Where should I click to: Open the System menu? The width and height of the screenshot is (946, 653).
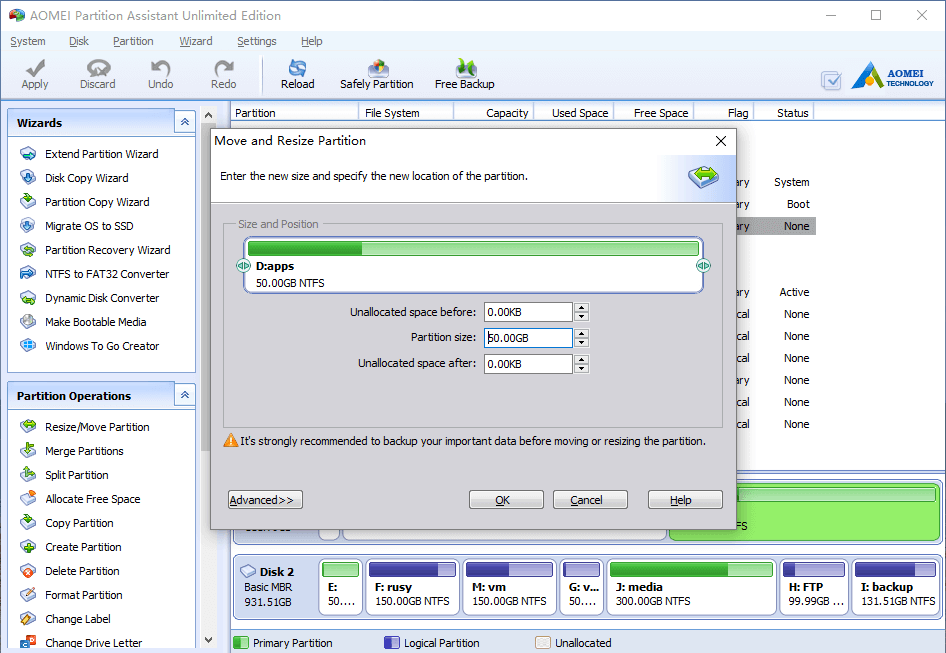28,41
